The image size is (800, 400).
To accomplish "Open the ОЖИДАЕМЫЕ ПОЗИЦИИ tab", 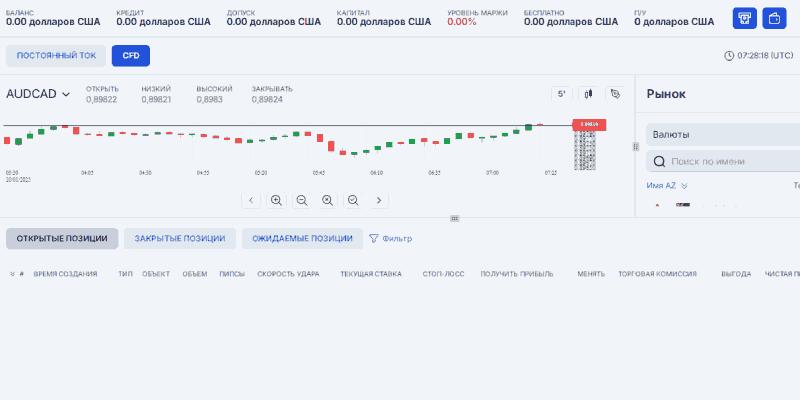I will click(302, 238).
